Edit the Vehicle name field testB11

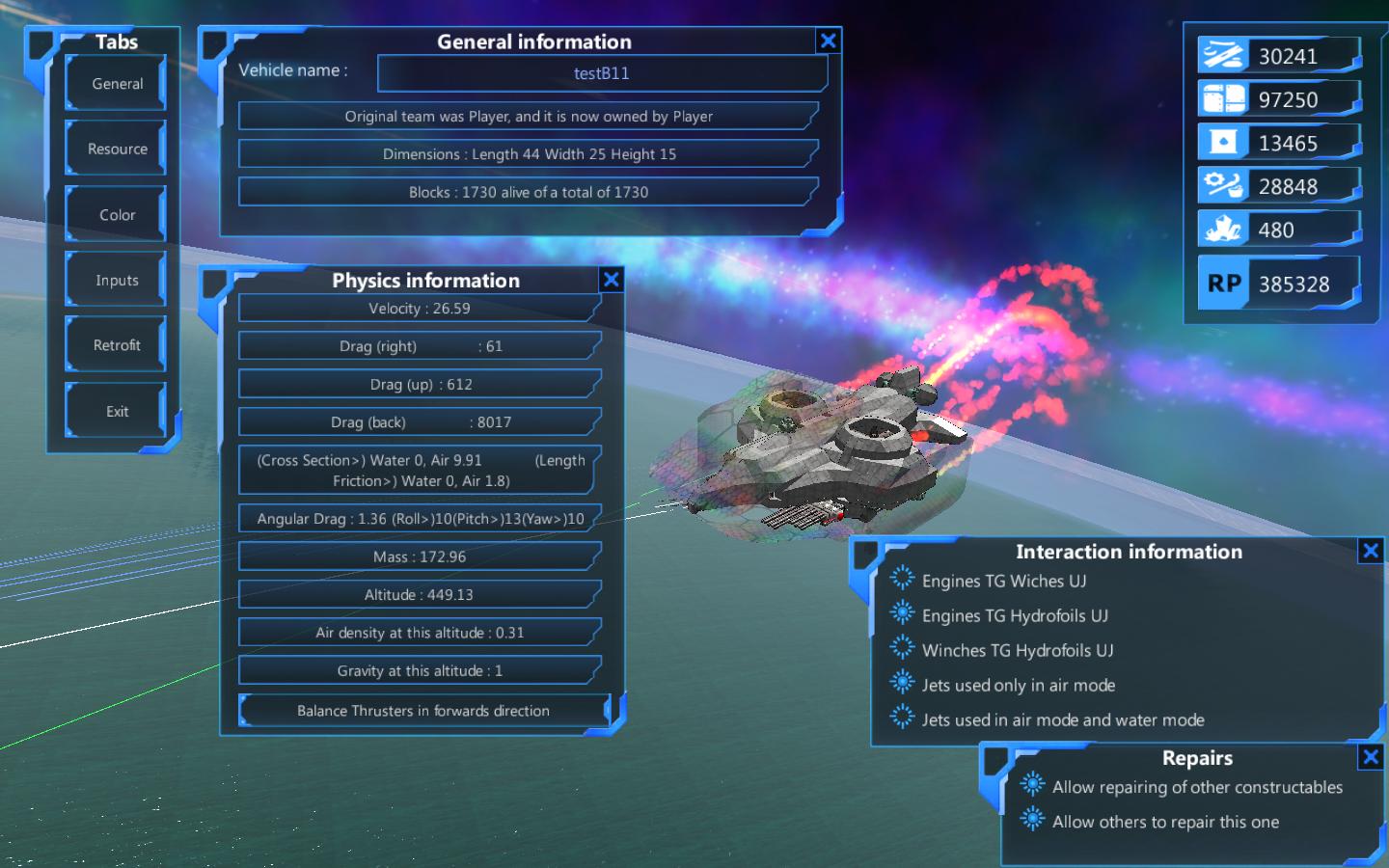602,73
